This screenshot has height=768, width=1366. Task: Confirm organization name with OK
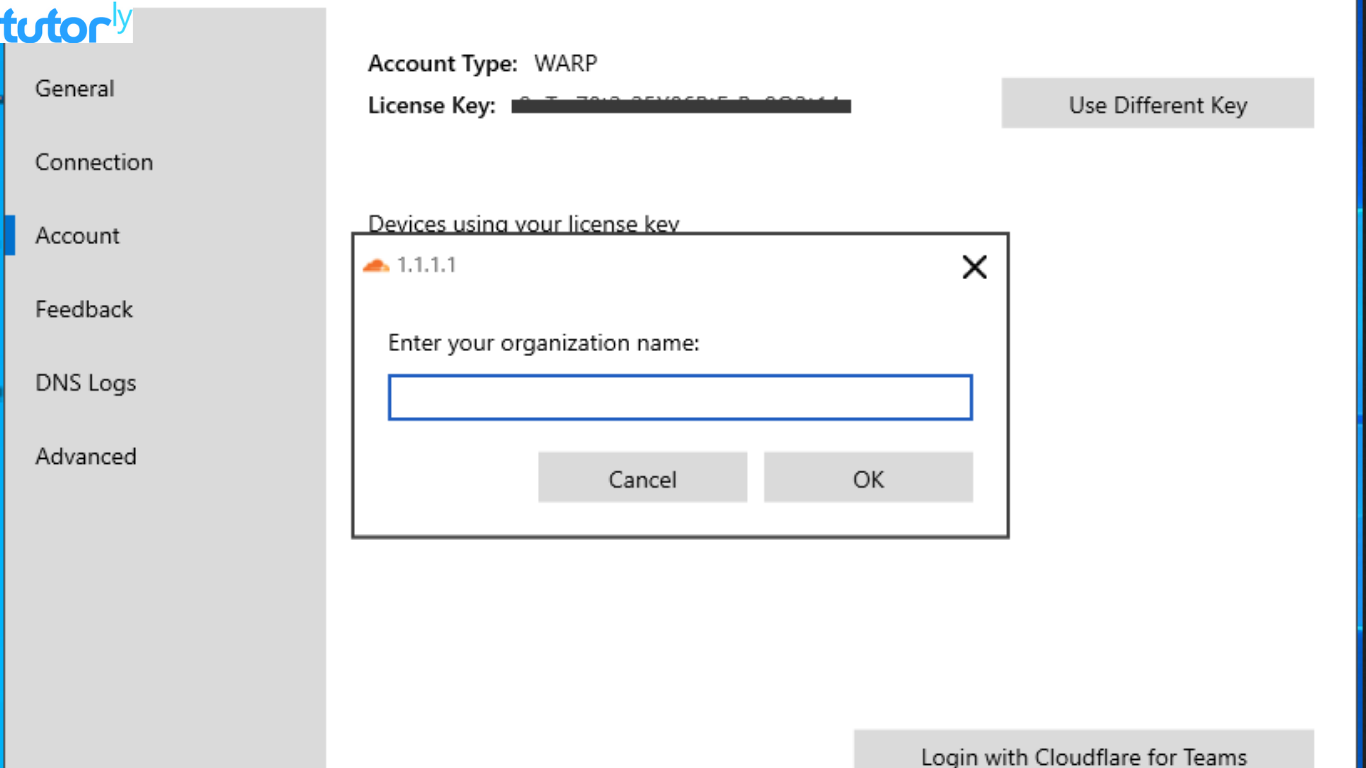(868, 478)
